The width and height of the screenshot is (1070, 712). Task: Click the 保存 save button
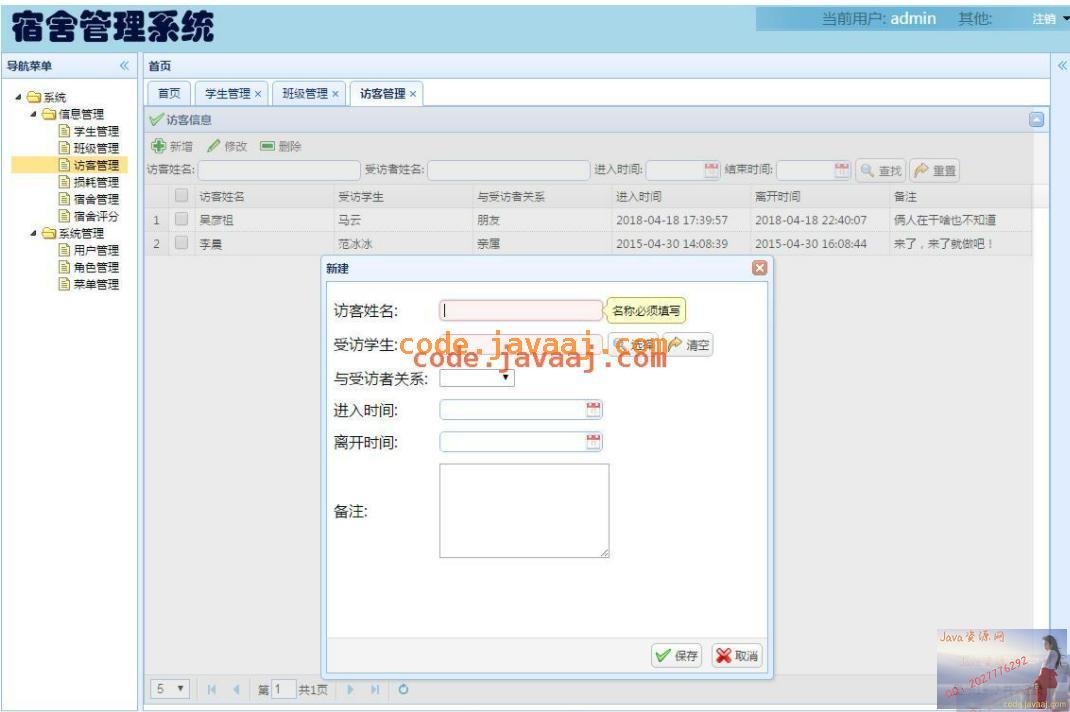click(x=676, y=655)
